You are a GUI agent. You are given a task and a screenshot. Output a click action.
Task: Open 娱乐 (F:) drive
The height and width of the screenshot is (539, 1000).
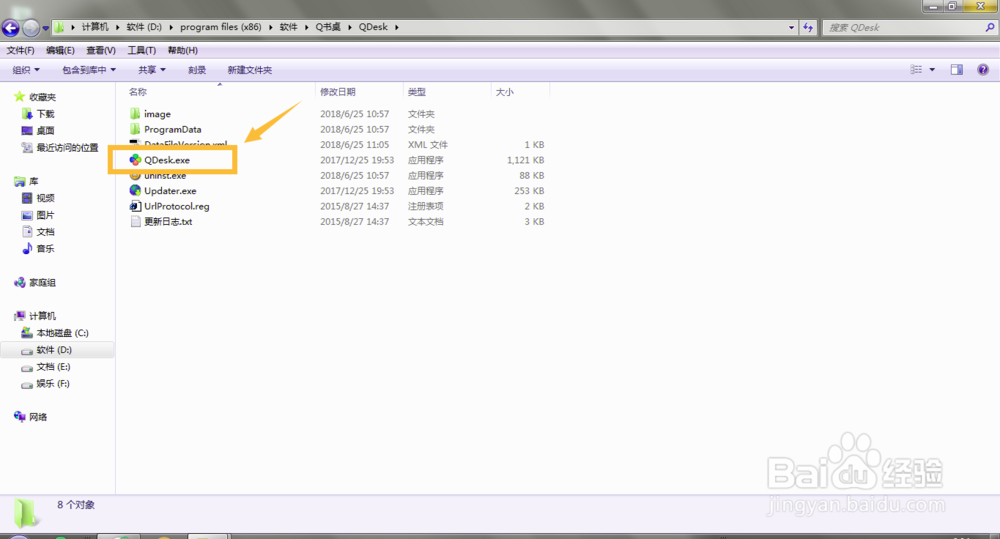click(52, 383)
